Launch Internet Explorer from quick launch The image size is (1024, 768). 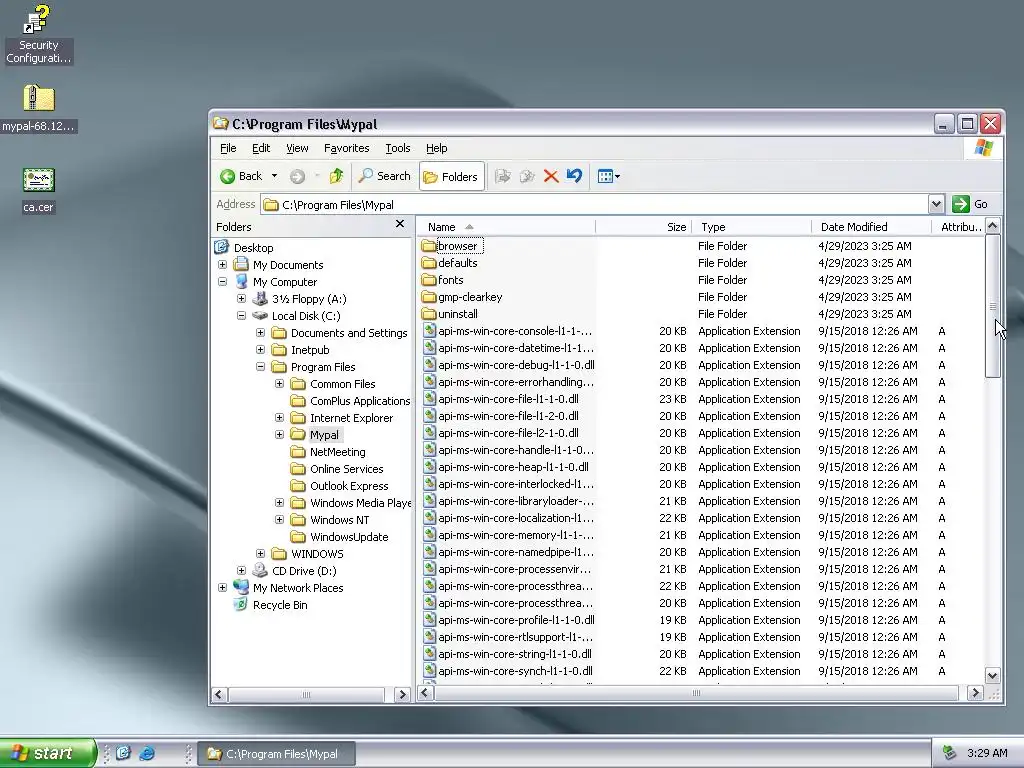point(148,753)
